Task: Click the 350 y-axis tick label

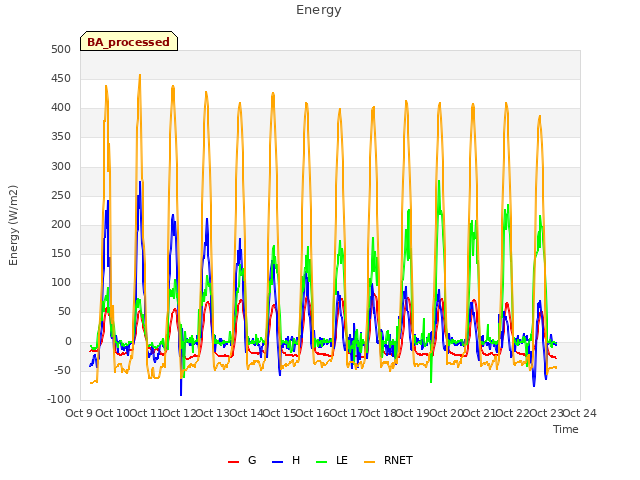Action: (61, 137)
